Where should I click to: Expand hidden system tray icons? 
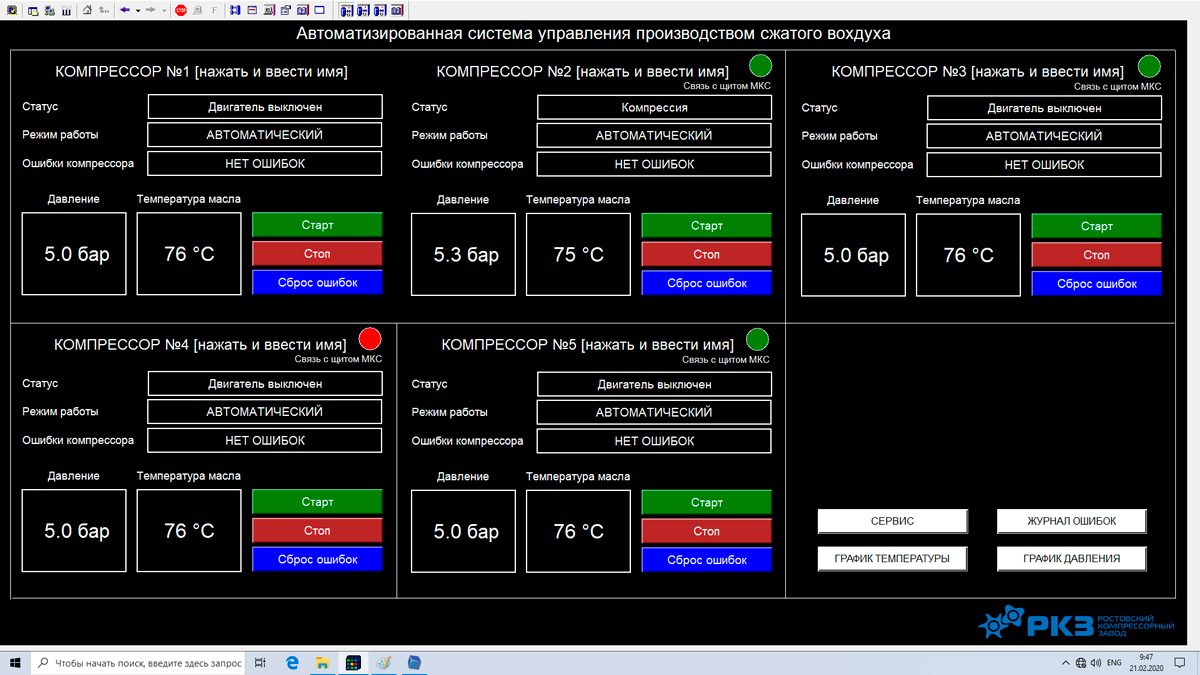pyautogui.click(x=1065, y=663)
